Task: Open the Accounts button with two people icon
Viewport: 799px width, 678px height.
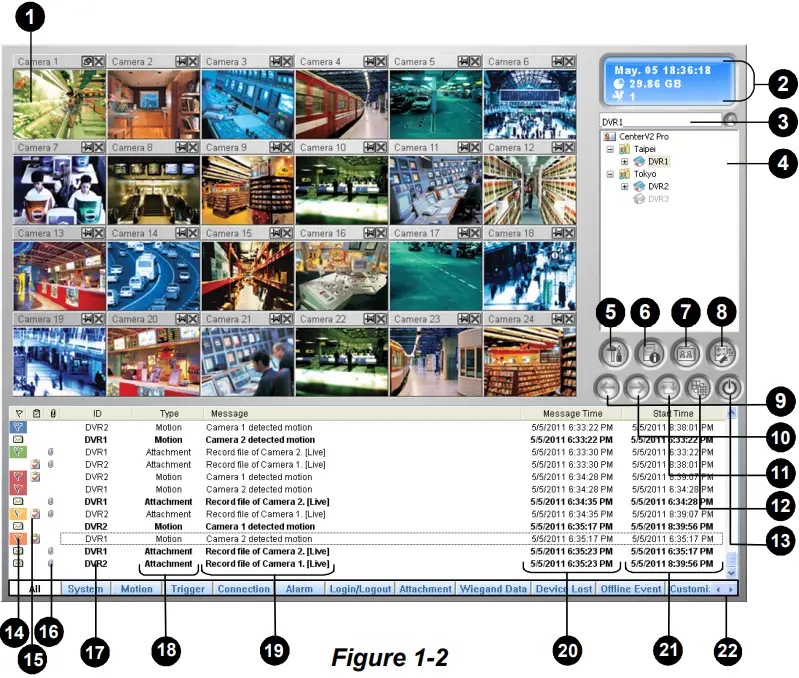Action: [x=686, y=353]
